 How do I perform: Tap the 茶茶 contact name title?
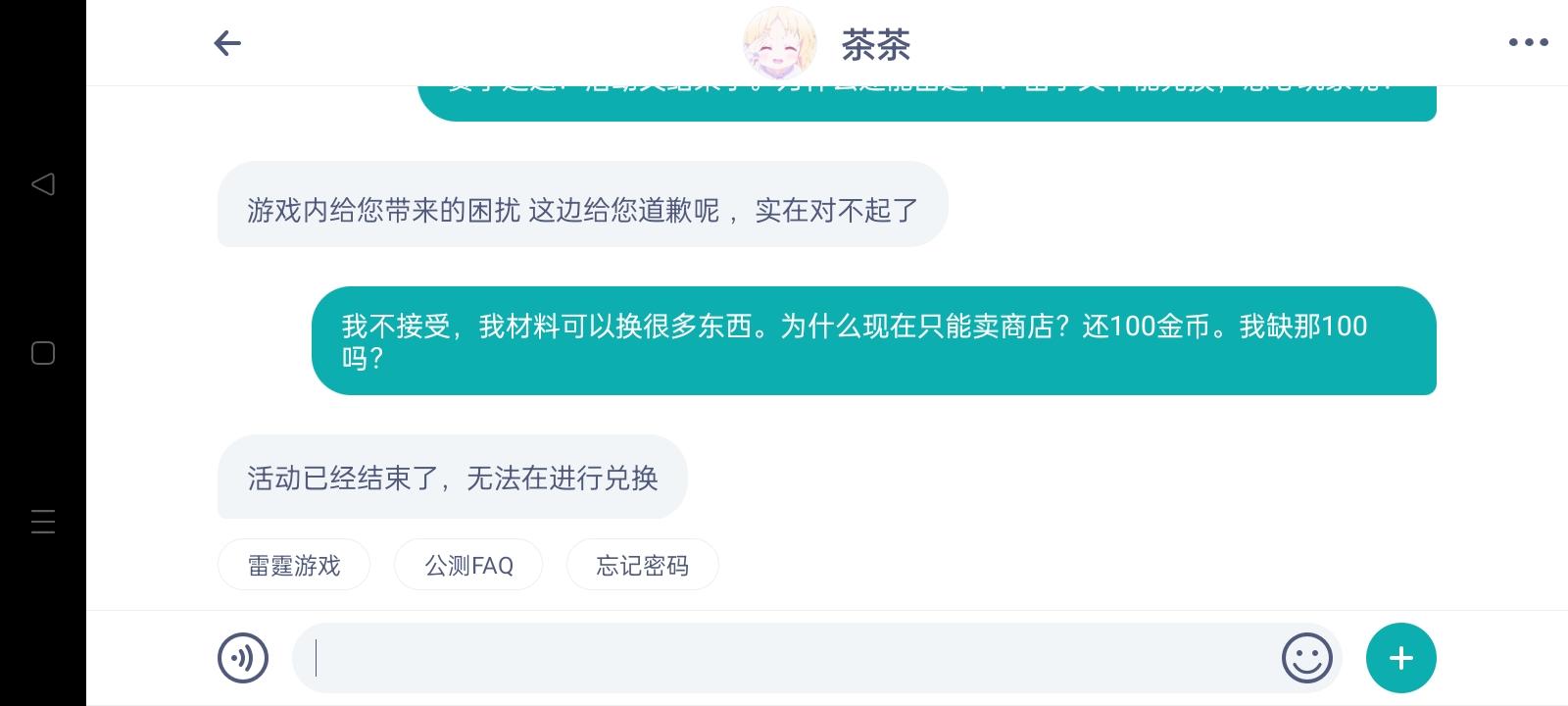click(876, 44)
